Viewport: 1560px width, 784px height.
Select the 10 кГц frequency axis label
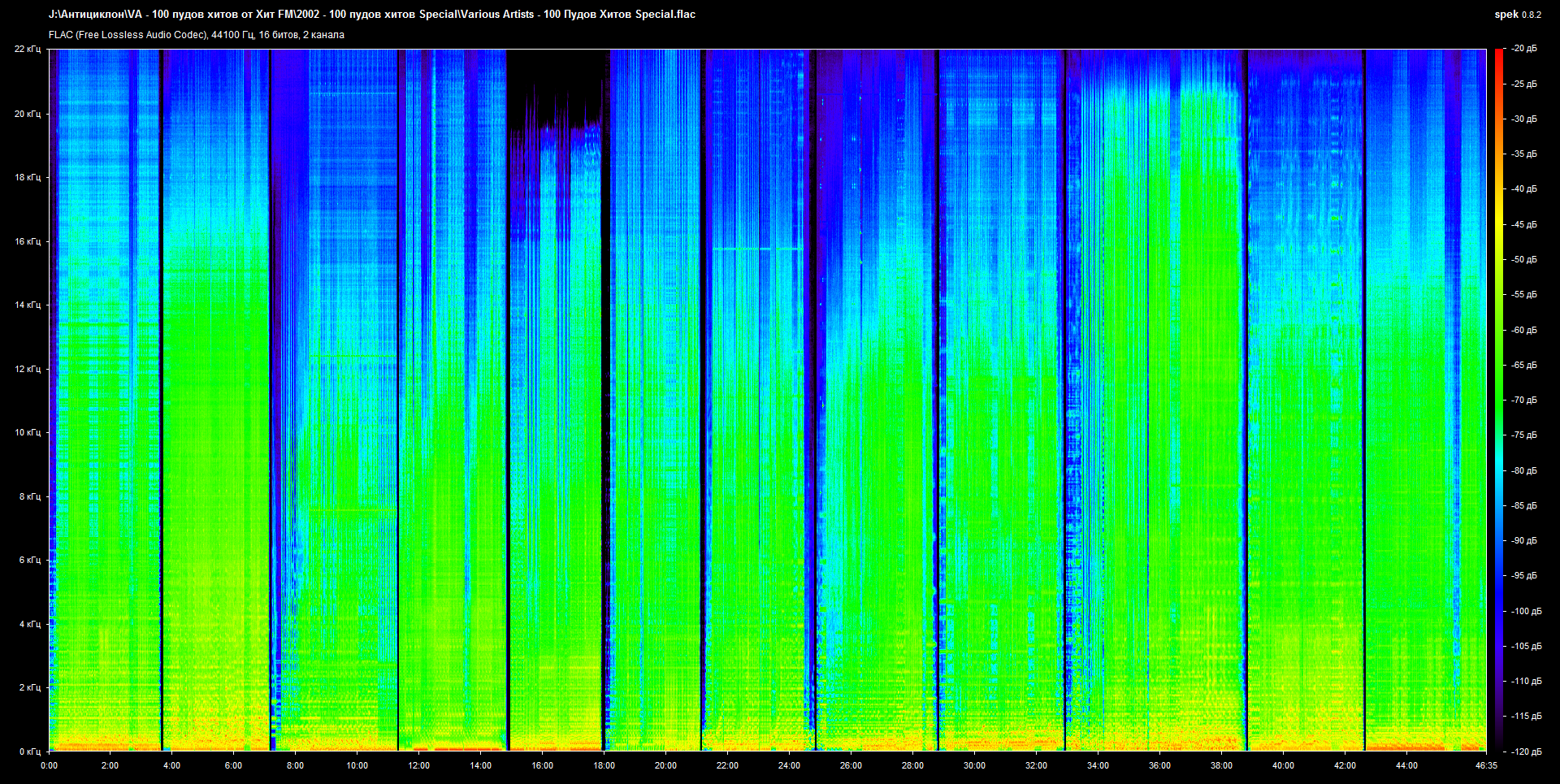pyautogui.click(x=27, y=432)
